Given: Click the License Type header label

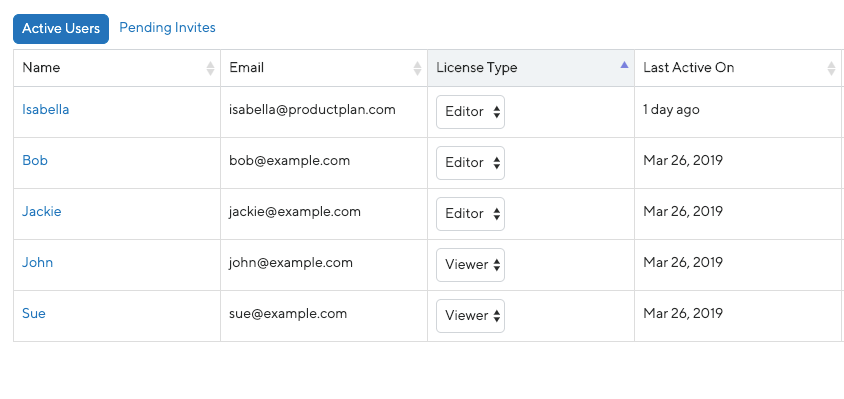Looking at the screenshot, I should pos(477,68).
